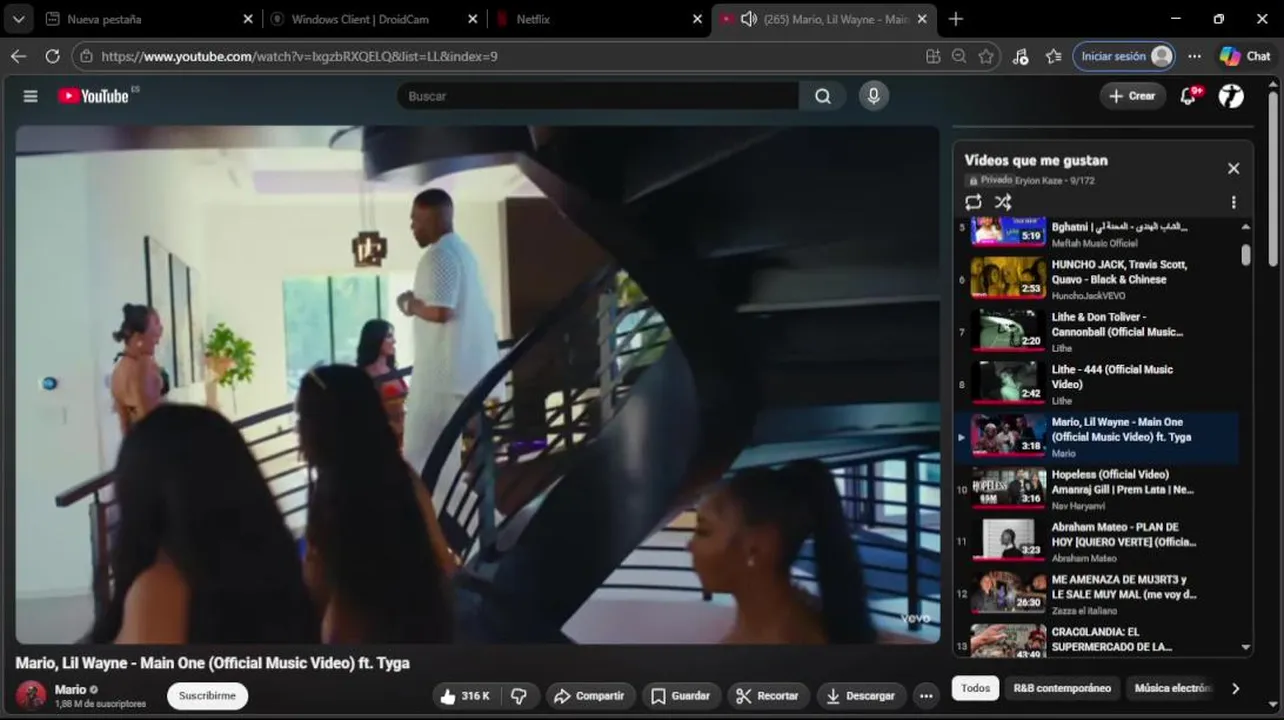Play Lithe - 444 Official Music Video
The height and width of the screenshot is (720, 1284).
coord(1096,383)
